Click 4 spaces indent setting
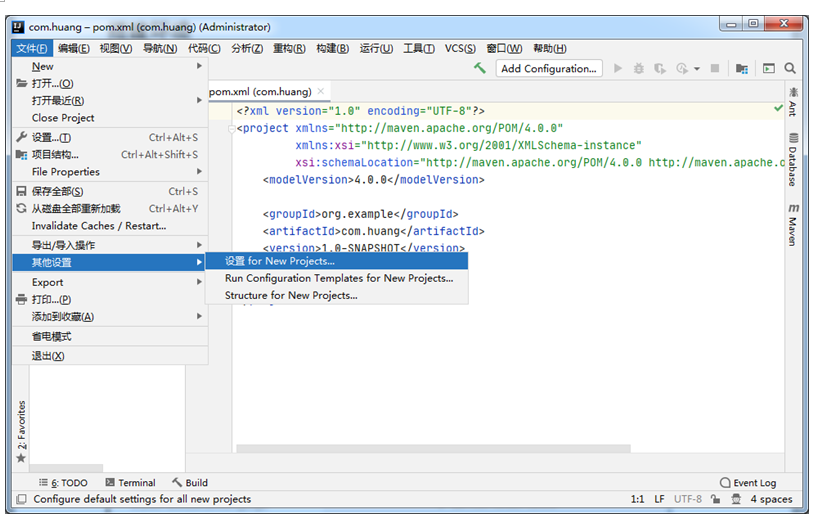Viewport: 825px width, 517px height. point(771,499)
